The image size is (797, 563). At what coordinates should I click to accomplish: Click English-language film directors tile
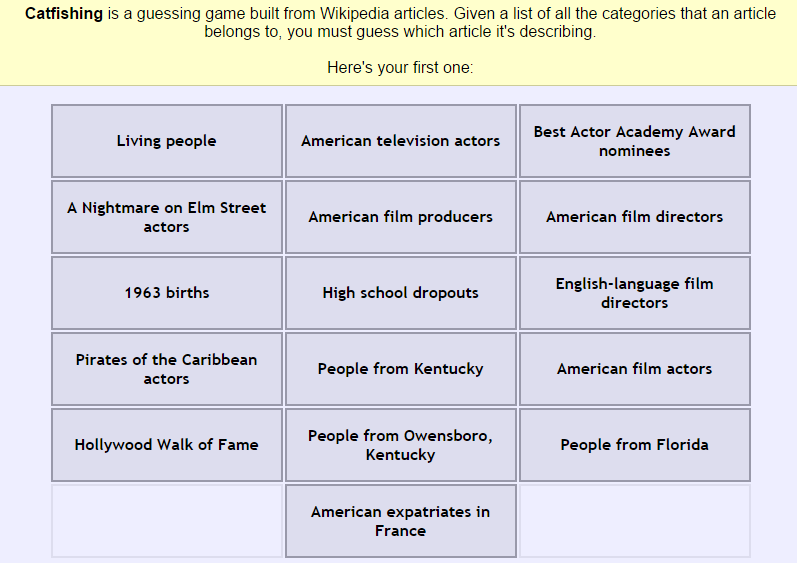[634, 293]
